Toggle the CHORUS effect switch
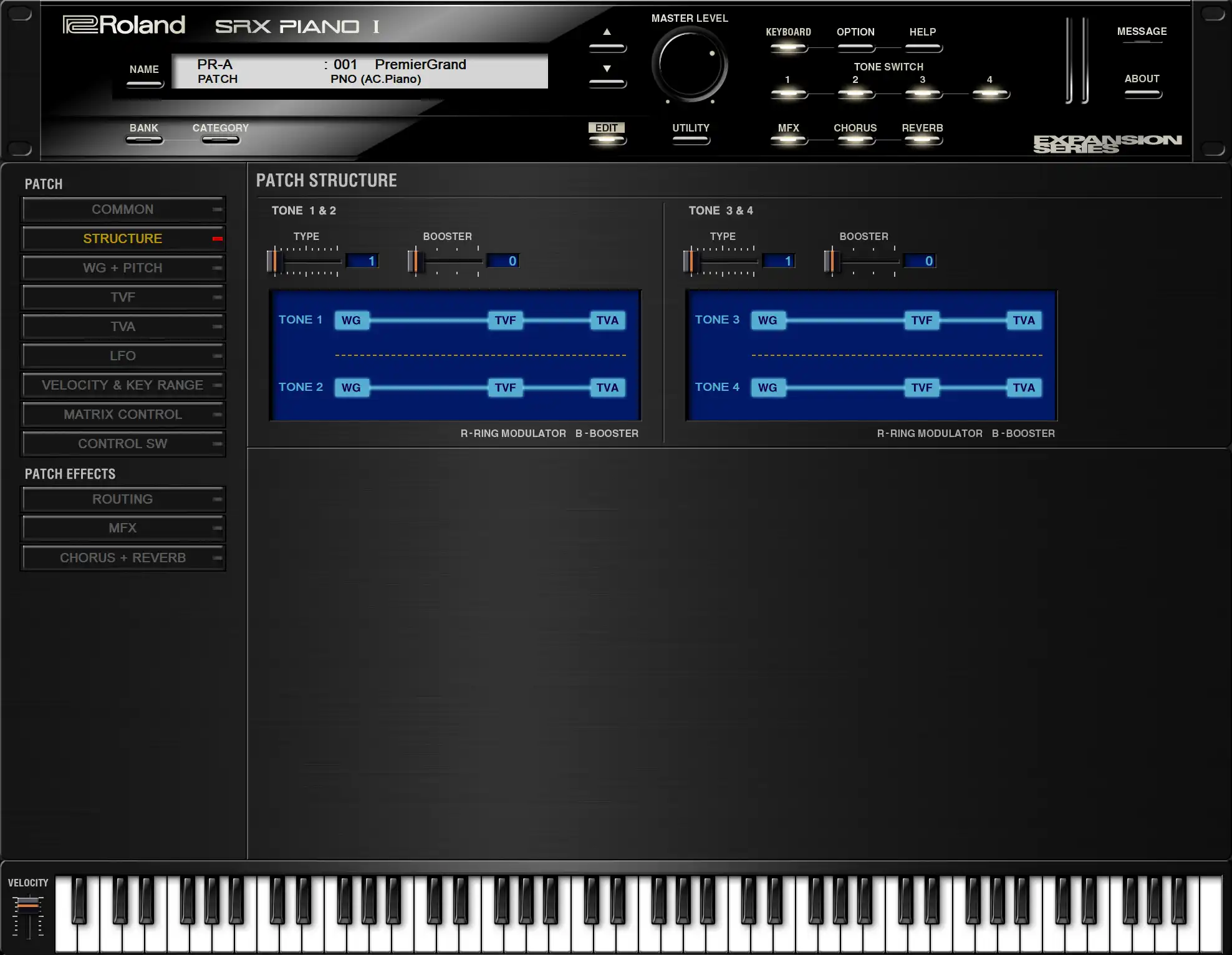Image resolution: width=1232 pixels, height=955 pixels. point(855,139)
